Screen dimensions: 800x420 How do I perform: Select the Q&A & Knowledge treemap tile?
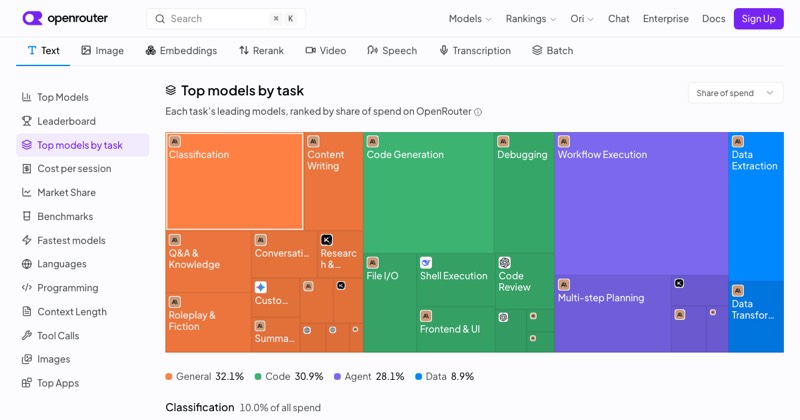tap(208, 262)
